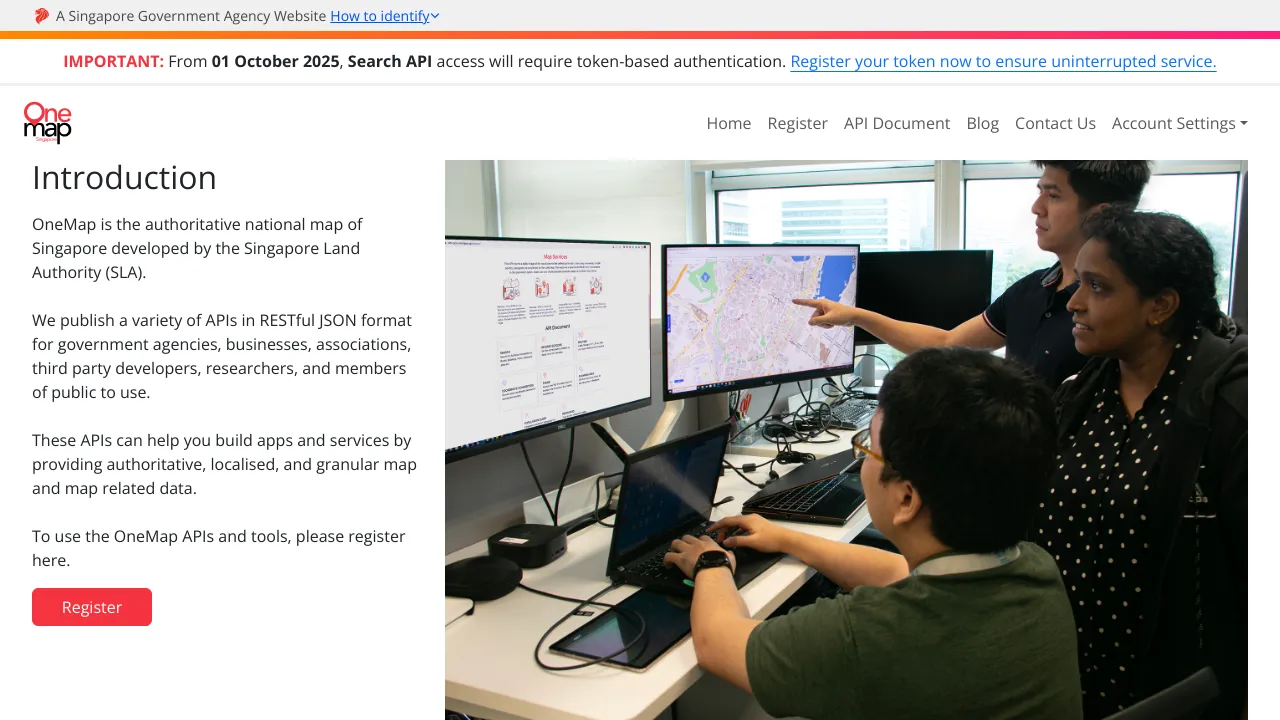Expand the How to identify link

pyautogui.click(x=385, y=16)
